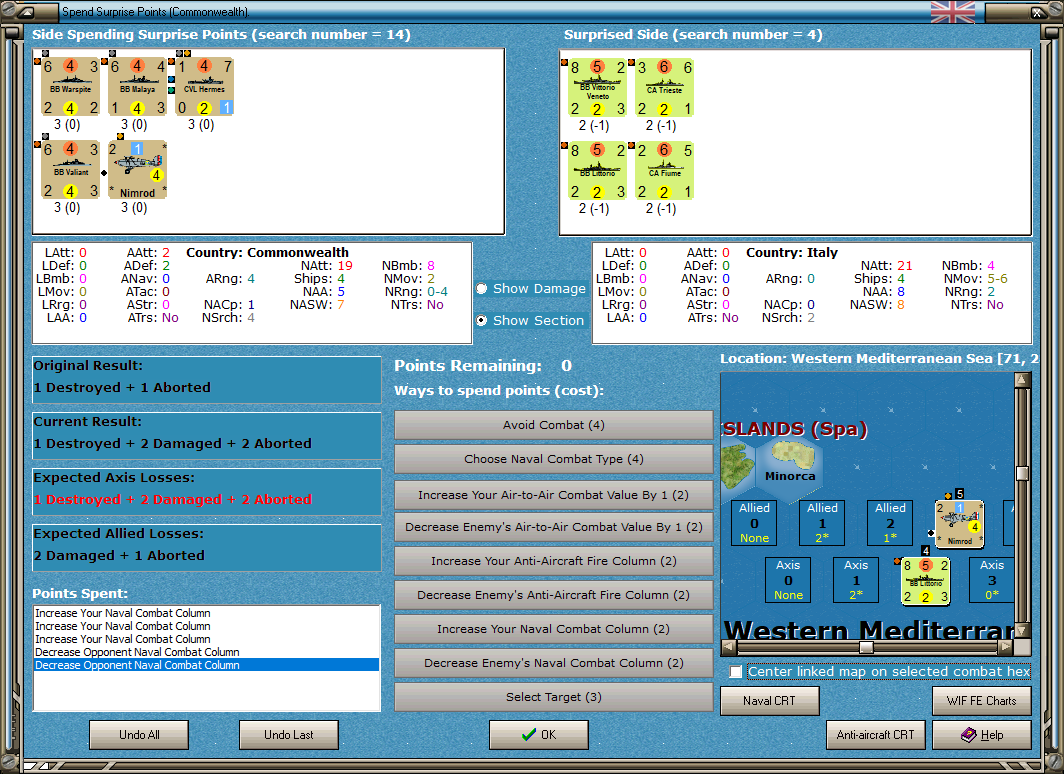Click the British flag icon in title bar
Image resolution: width=1064 pixels, height=774 pixels.
(953, 12)
